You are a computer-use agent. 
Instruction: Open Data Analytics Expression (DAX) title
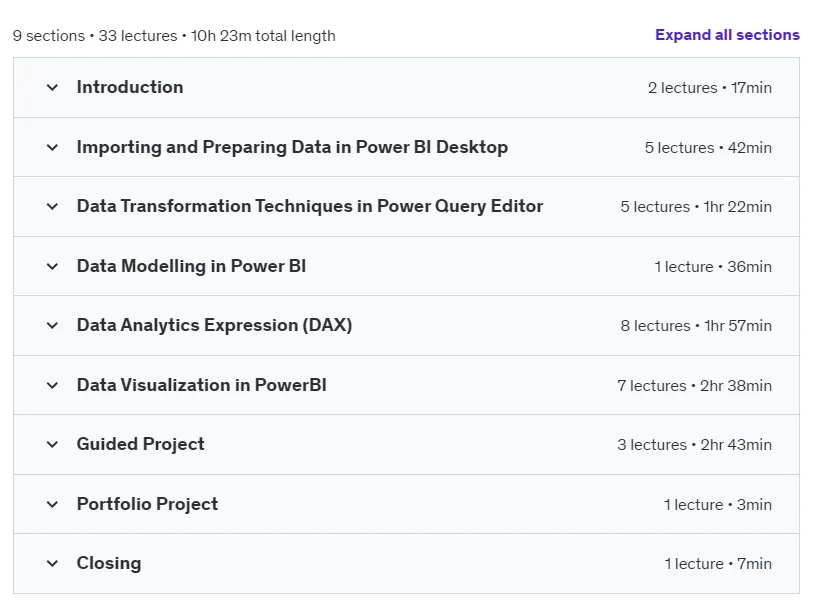coord(214,325)
